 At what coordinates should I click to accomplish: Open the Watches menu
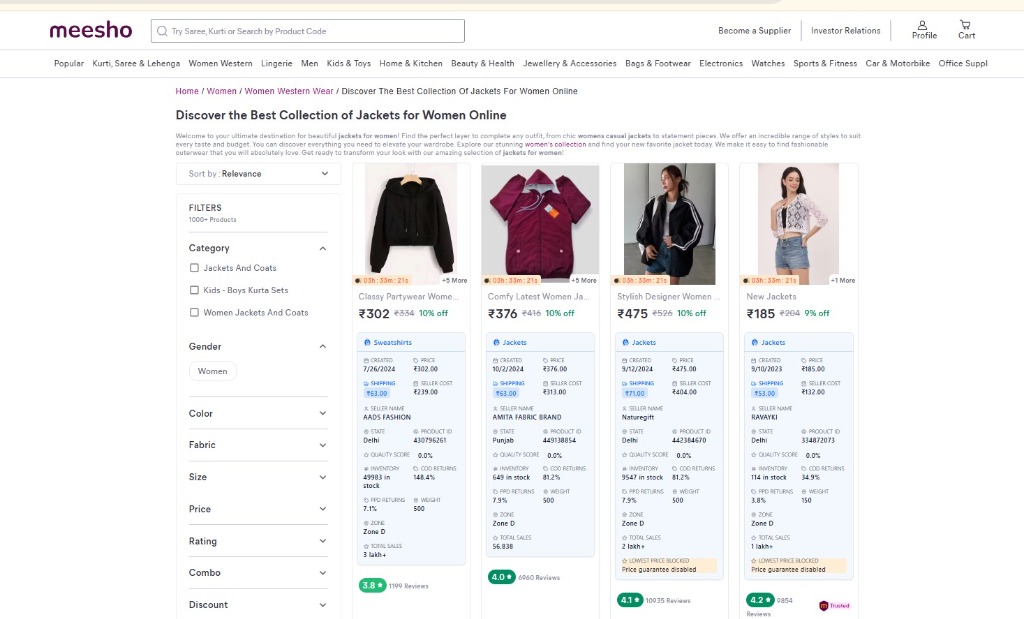(768, 63)
